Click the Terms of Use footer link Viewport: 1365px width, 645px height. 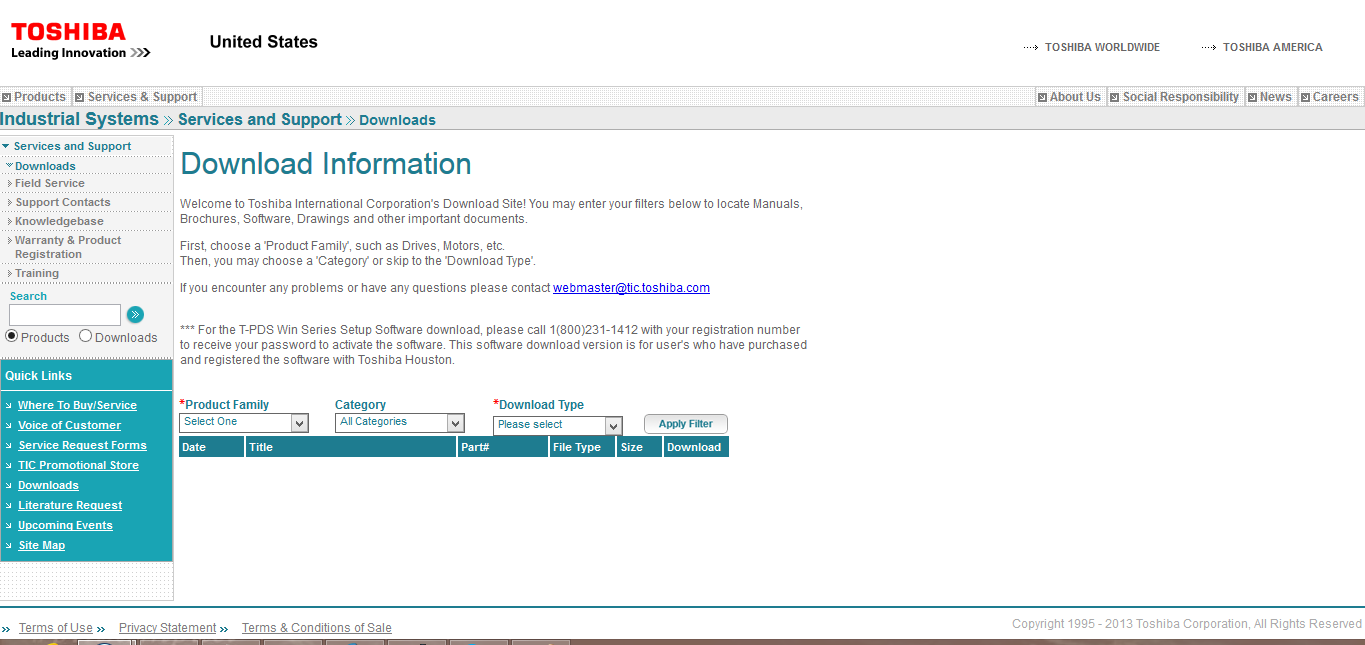pyautogui.click(x=55, y=628)
